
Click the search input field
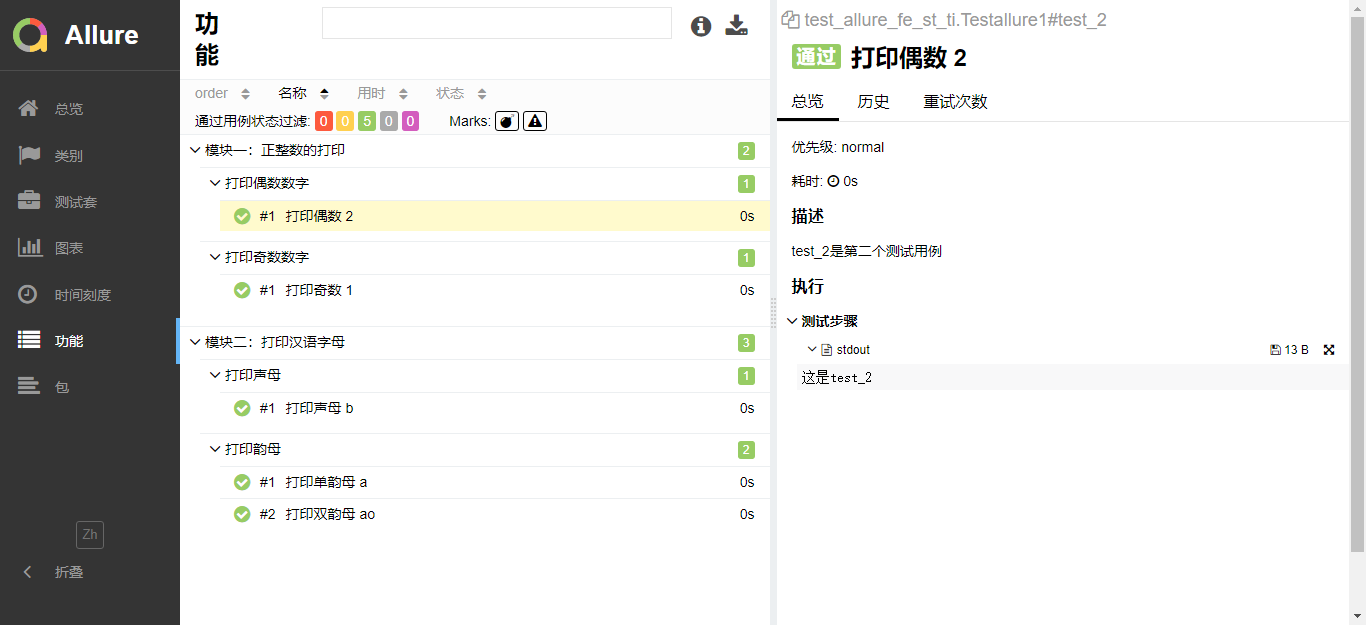(496, 23)
